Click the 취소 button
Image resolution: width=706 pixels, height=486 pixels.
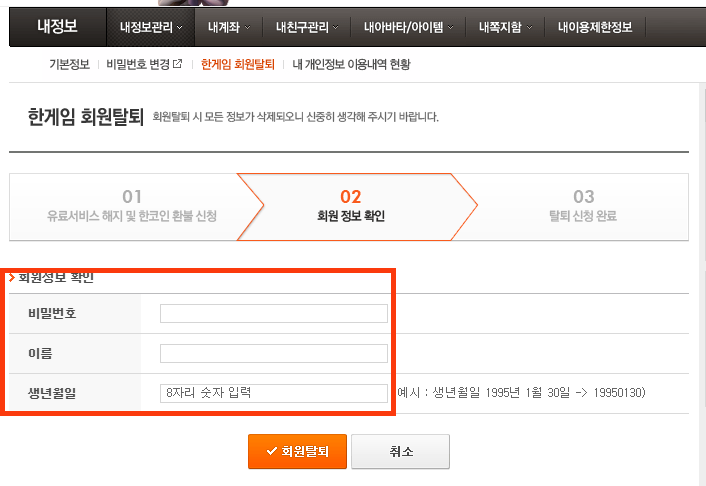(400, 451)
